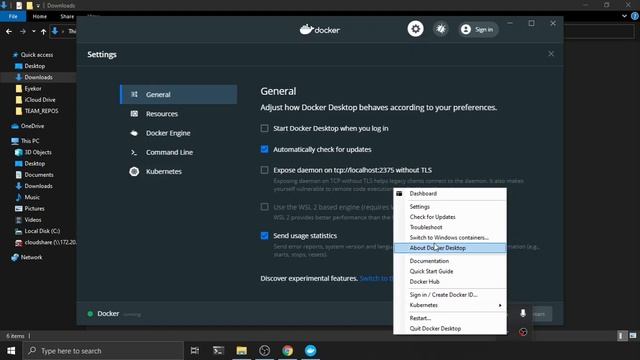This screenshot has height=360, width=640.
Task: Select Sign in / Create Docker ID
Action: 450,295
